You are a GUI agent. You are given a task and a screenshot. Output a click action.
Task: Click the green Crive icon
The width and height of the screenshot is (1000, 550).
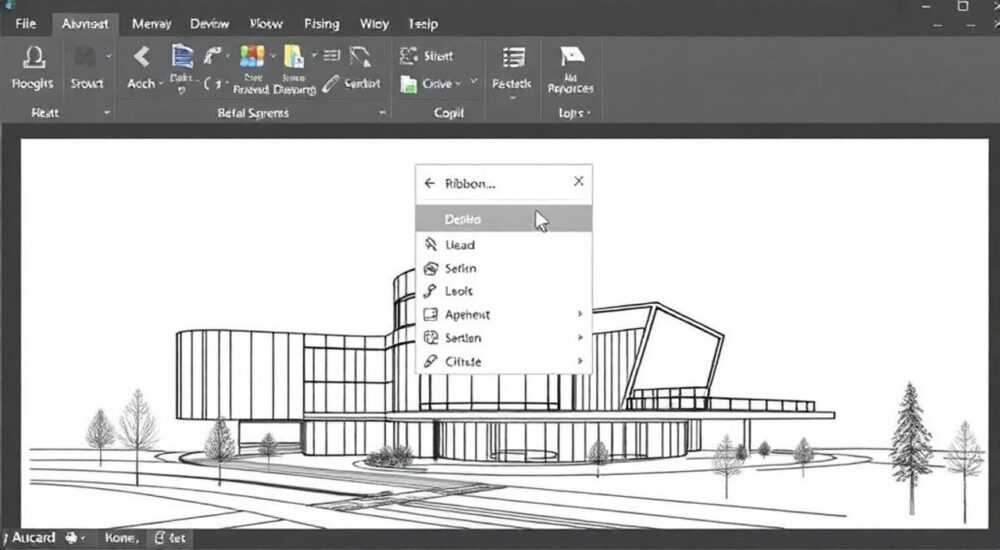tap(408, 84)
